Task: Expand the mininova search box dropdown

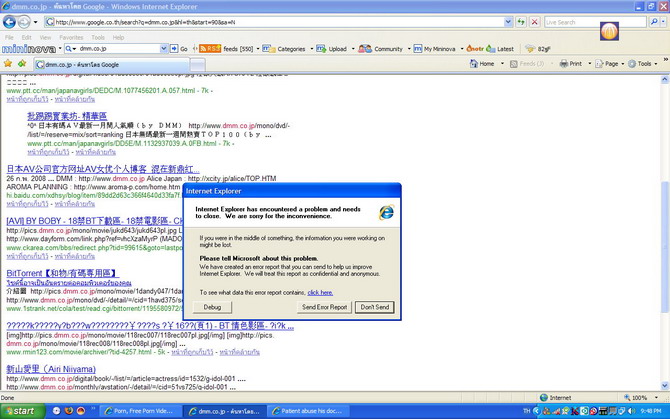Action: click(163, 49)
